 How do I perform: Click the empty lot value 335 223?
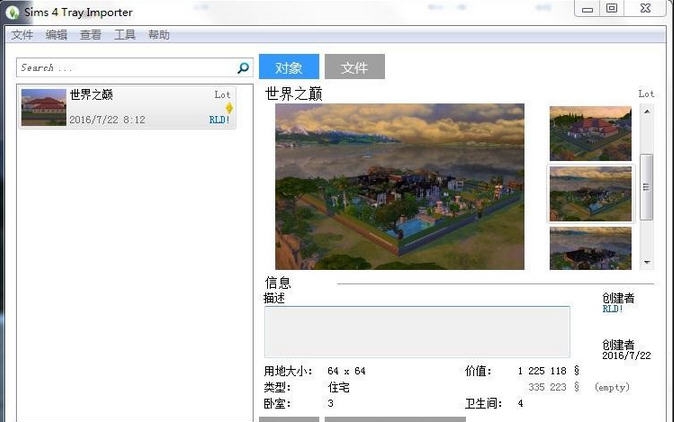547,387
